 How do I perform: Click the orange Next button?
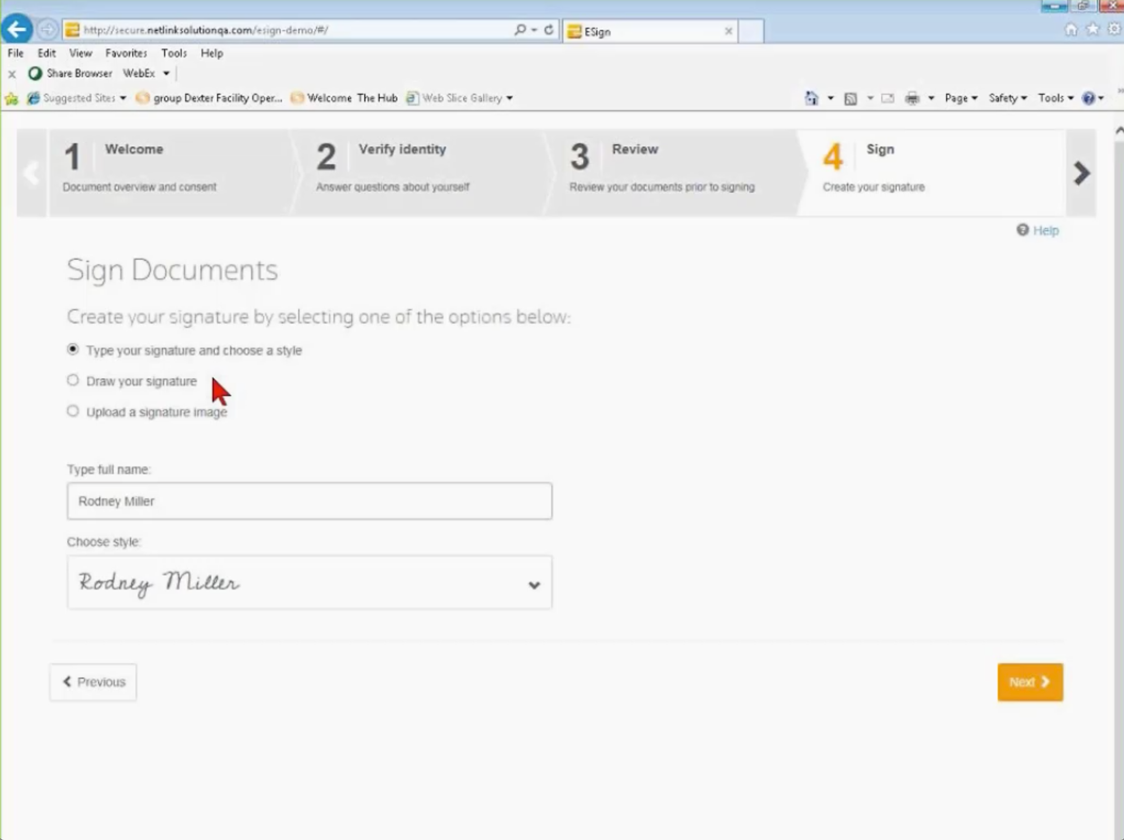click(x=1029, y=682)
